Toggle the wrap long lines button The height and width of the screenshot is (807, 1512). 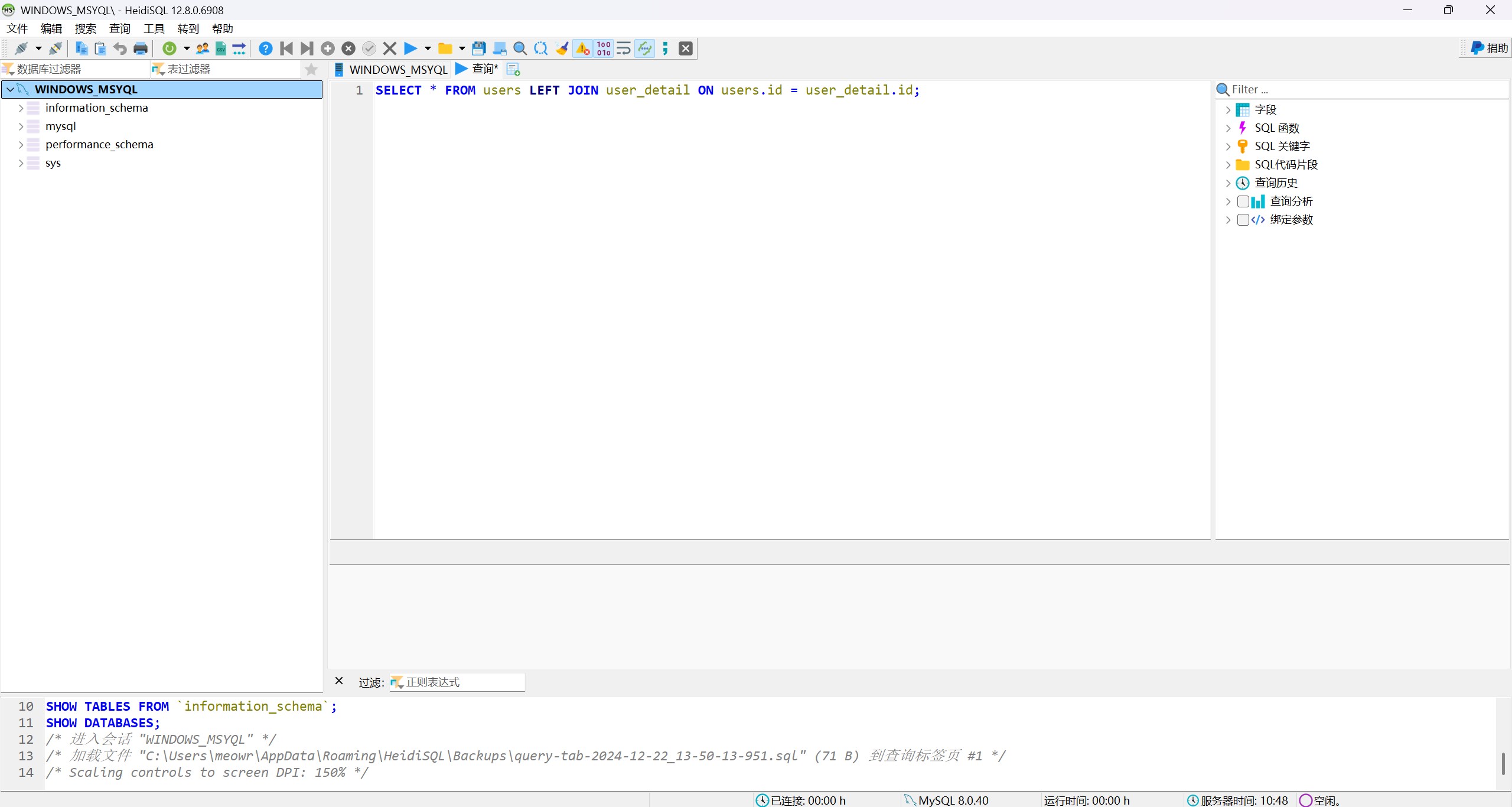point(624,48)
